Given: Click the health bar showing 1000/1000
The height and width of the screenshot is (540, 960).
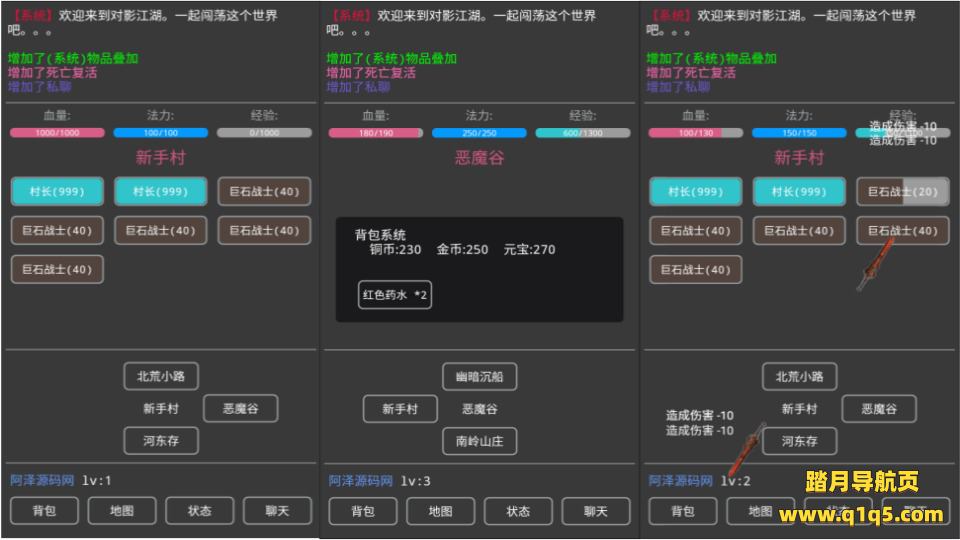Looking at the screenshot, I should [57, 133].
